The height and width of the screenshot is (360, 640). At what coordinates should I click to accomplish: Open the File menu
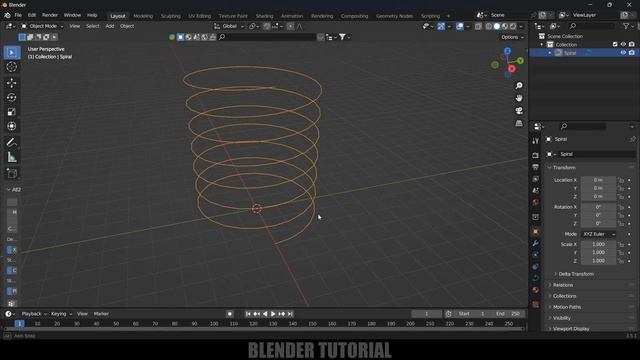pyautogui.click(x=18, y=15)
